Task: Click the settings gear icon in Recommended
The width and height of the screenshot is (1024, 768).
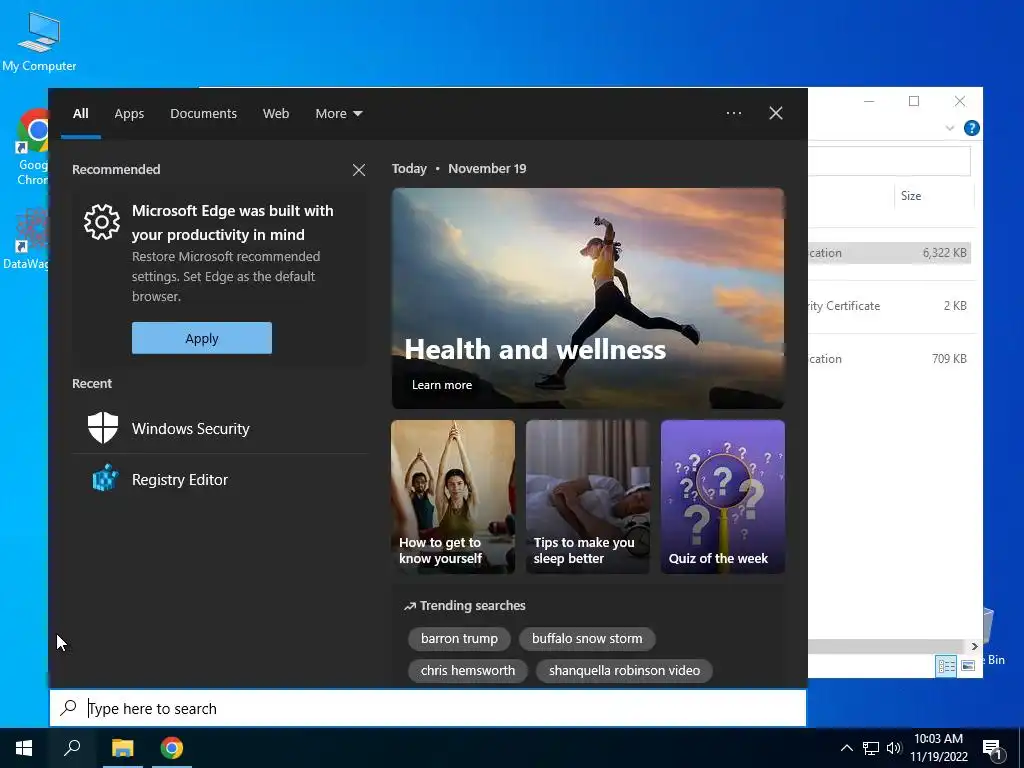Action: pyautogui.click(x=102, y=222)
